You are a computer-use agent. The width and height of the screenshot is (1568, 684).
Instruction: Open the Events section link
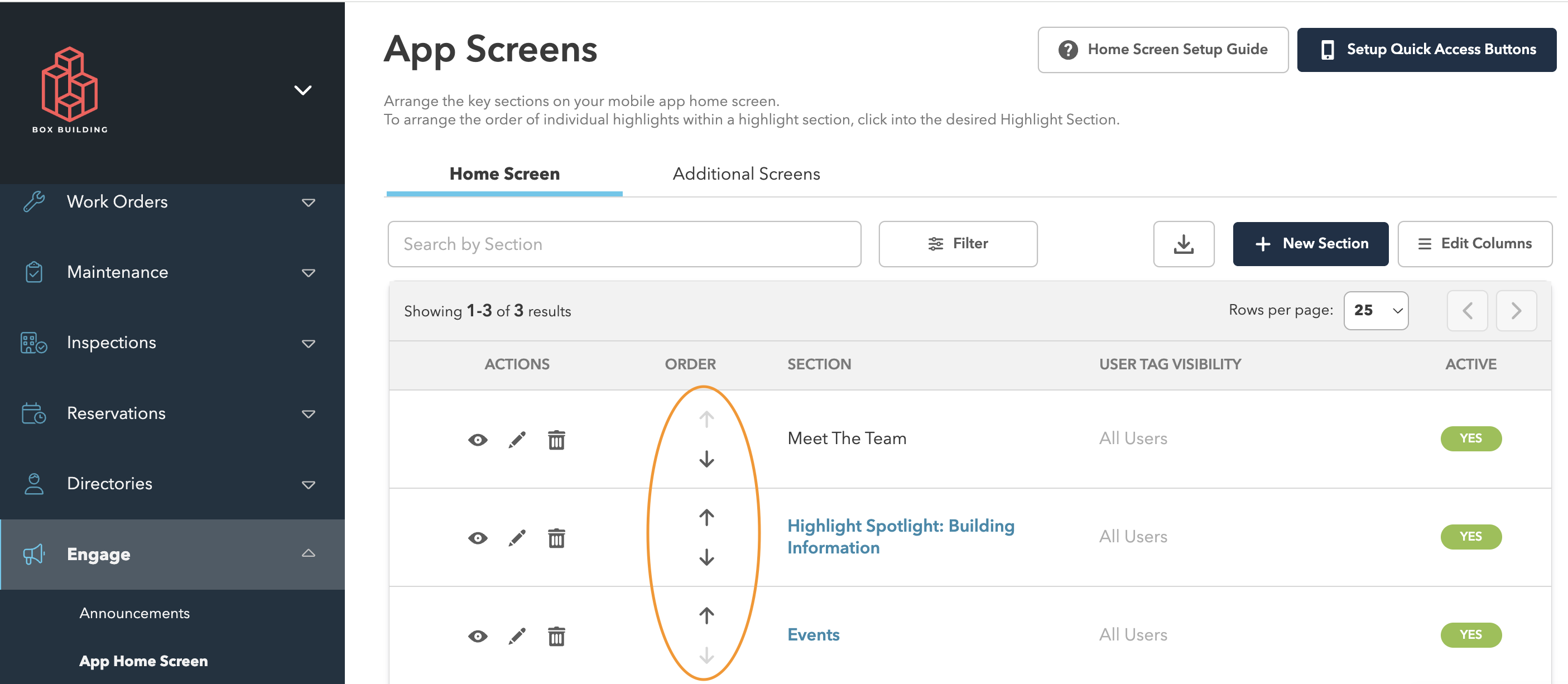pos(813,635)
